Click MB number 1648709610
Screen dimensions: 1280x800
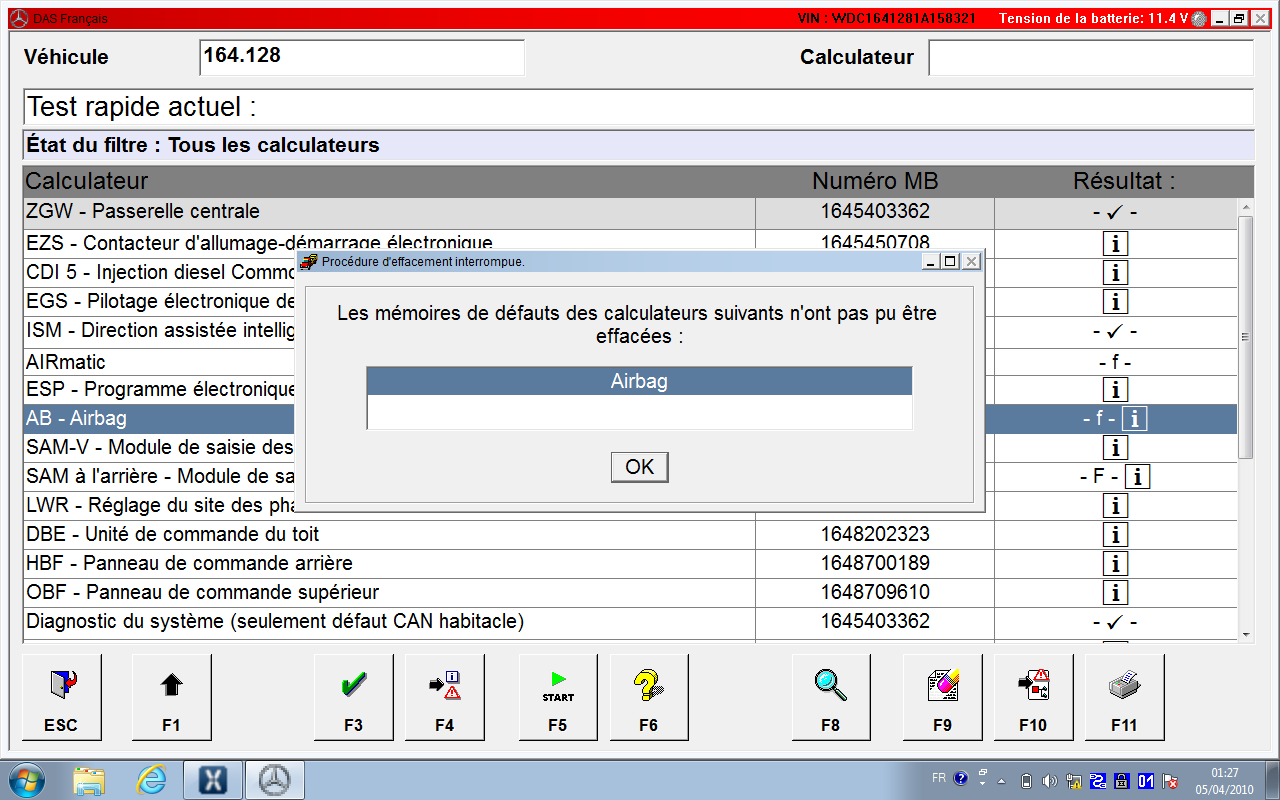875,592
